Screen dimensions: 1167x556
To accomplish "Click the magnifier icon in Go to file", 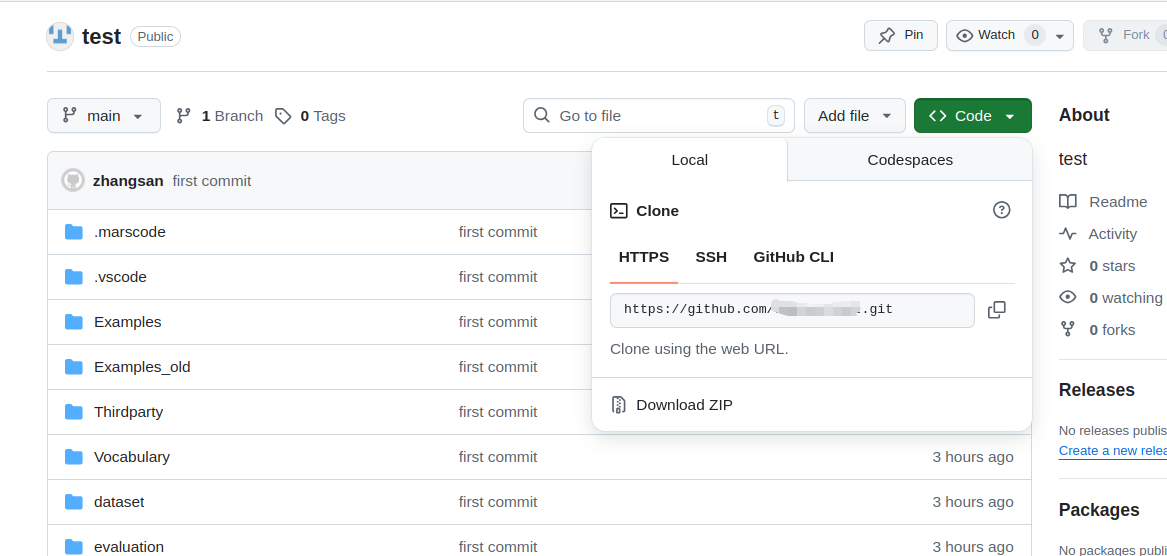I will 543,115.
